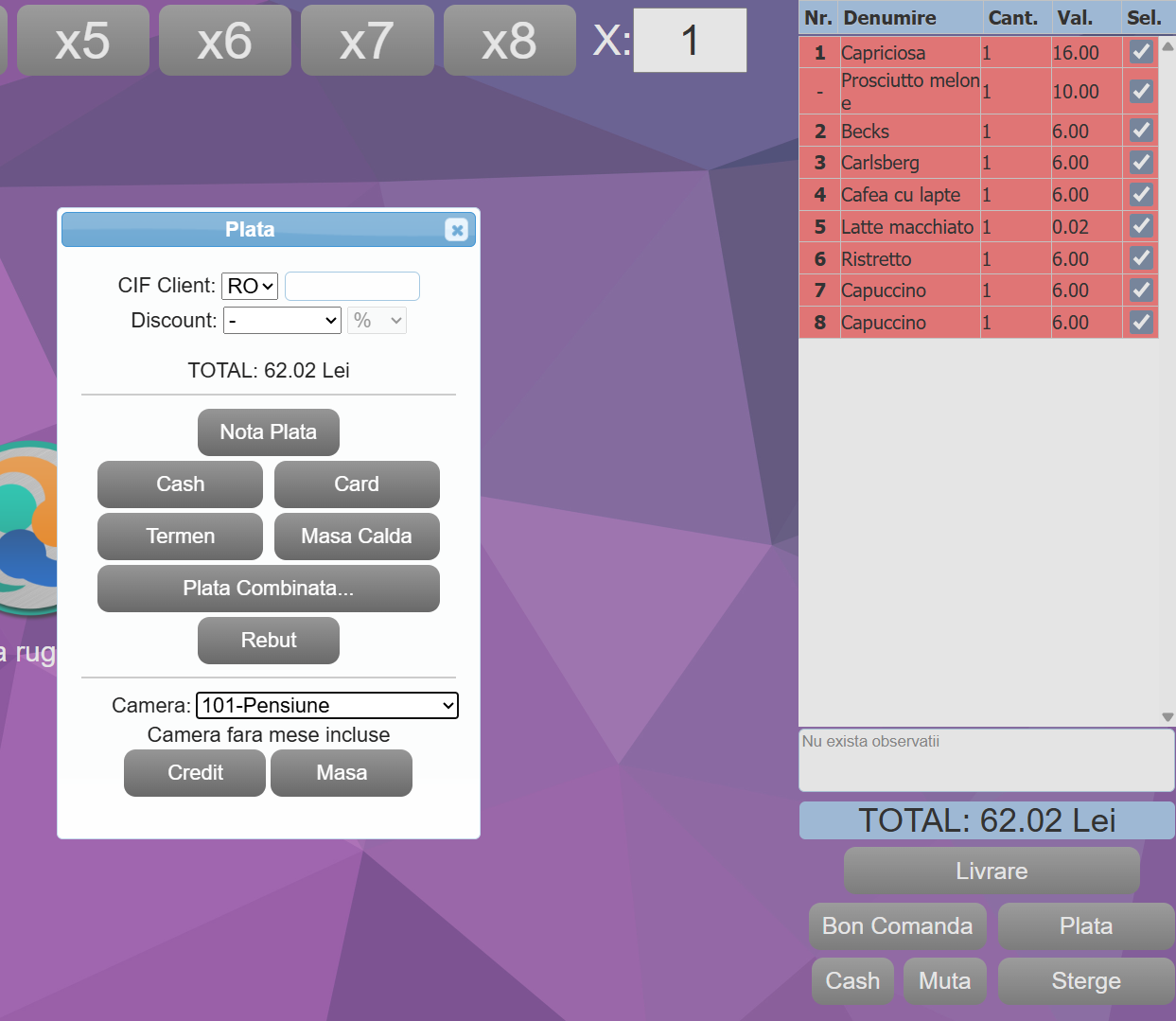The width and height of the screenshot is (1176, 1021).
Task: Toggle the Latte macchiato selection checkbox
Action: point(1140,226)
